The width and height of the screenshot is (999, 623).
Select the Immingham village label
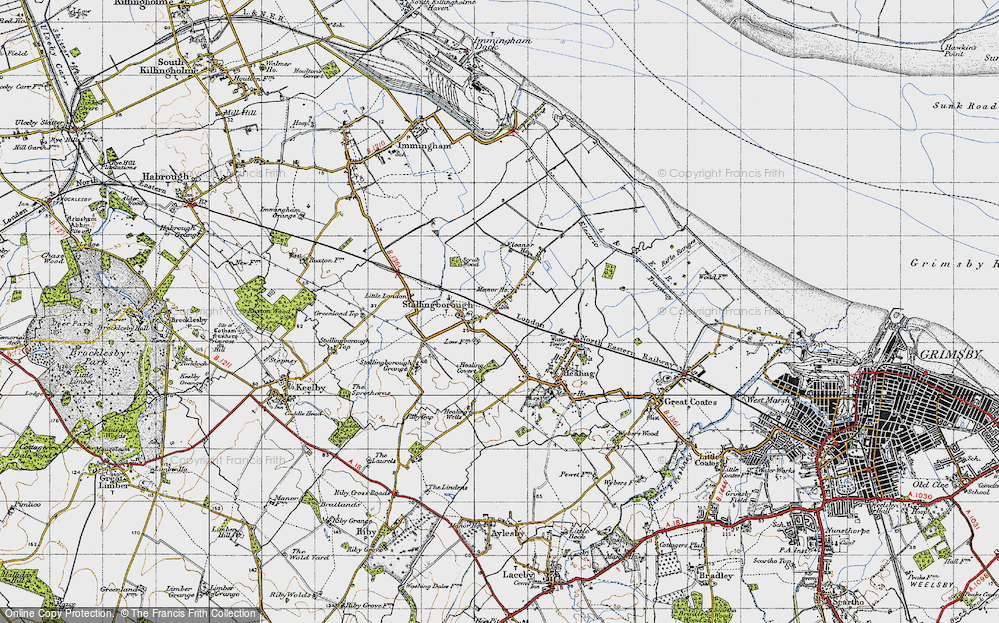pyautogui.click(x=424, y=146)
